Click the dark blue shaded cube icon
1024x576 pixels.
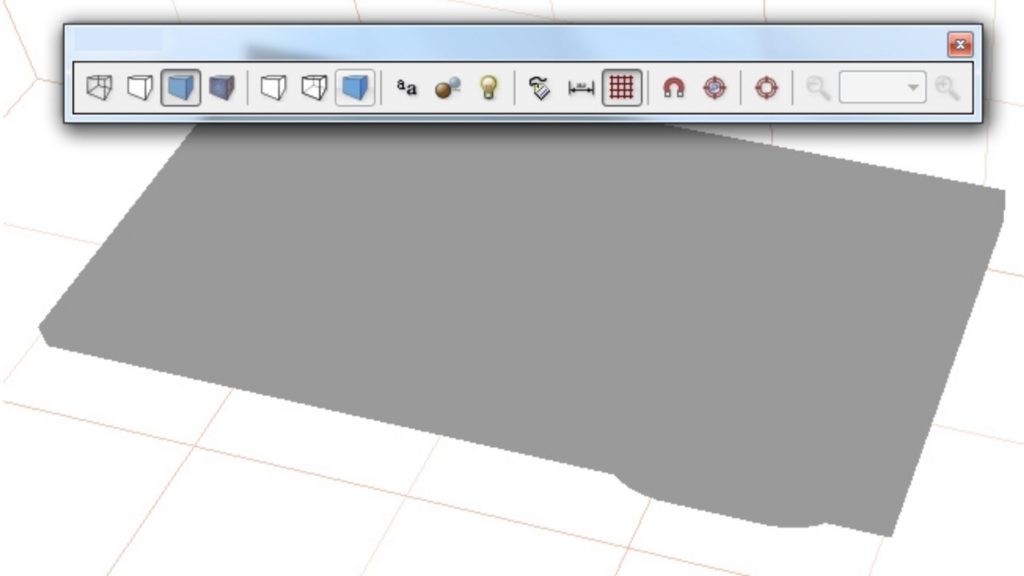click(221, 88)
